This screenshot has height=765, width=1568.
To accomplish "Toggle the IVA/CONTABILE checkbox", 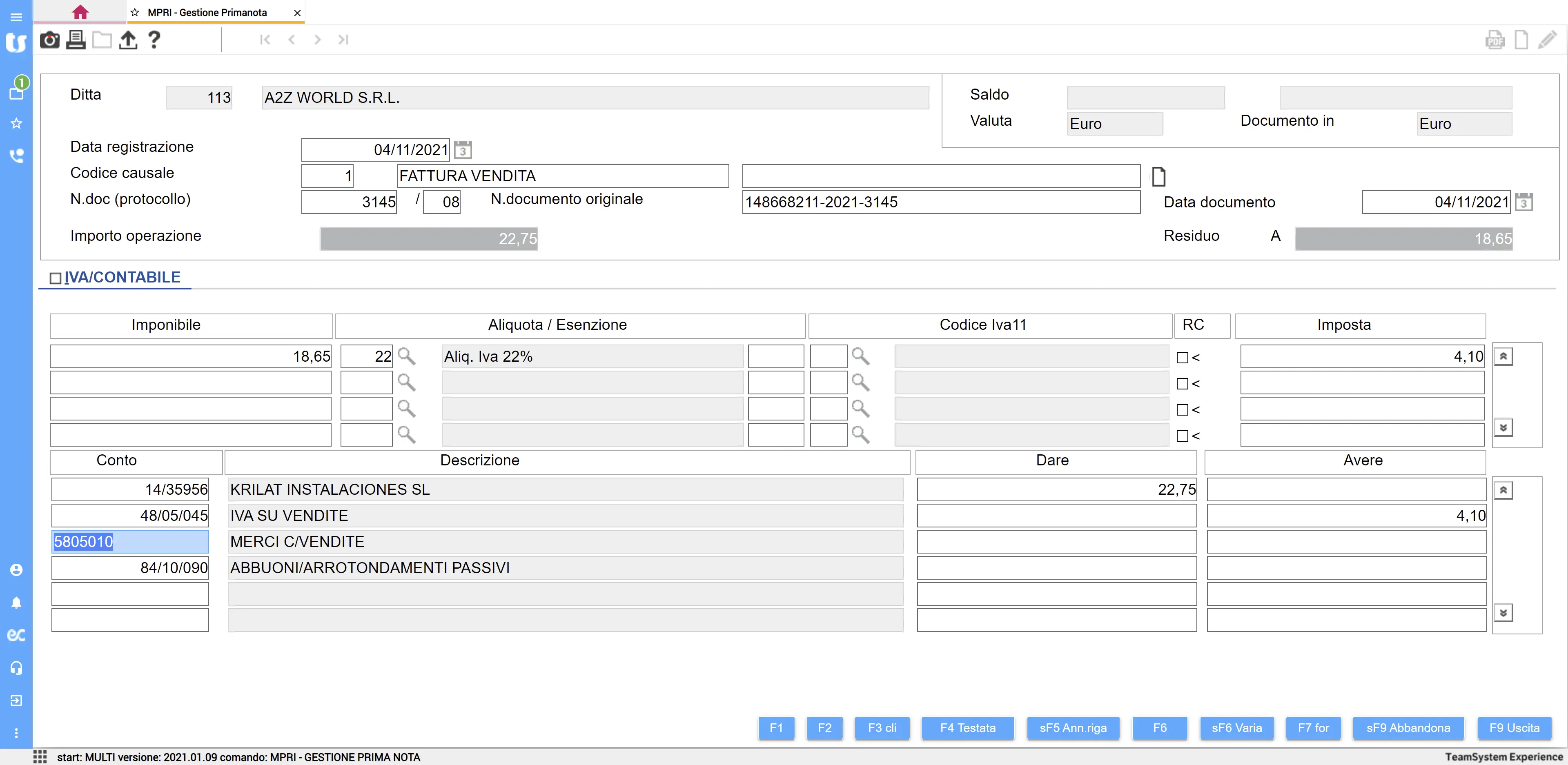I will click(x=56, y=278).
